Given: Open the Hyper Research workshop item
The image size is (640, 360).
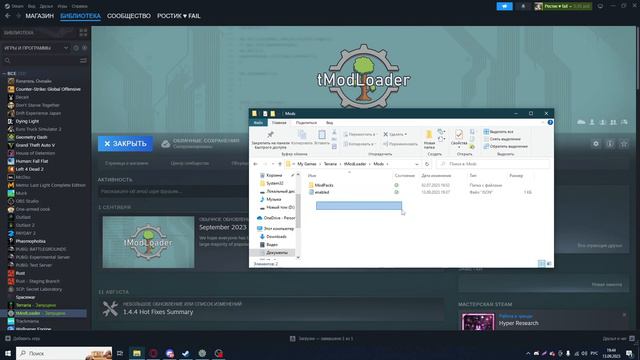Looking at the screenshot, I should coord(518,323).
